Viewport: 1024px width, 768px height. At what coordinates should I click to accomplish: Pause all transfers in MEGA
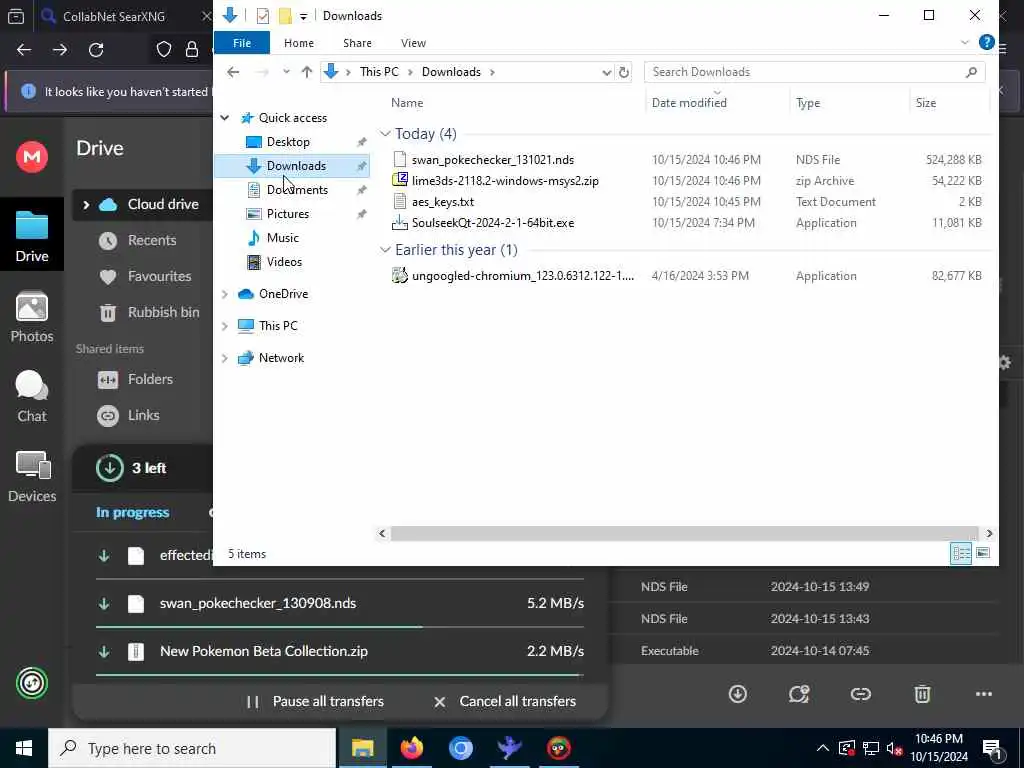pyautogui.click(x=315, y=701)
